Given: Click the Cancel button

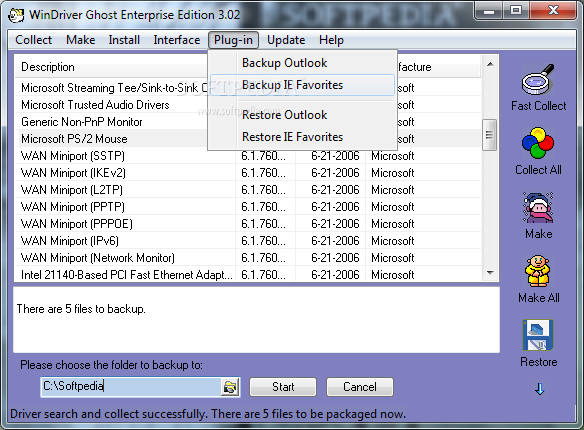Looking at the screenshot, I should 360,387.
